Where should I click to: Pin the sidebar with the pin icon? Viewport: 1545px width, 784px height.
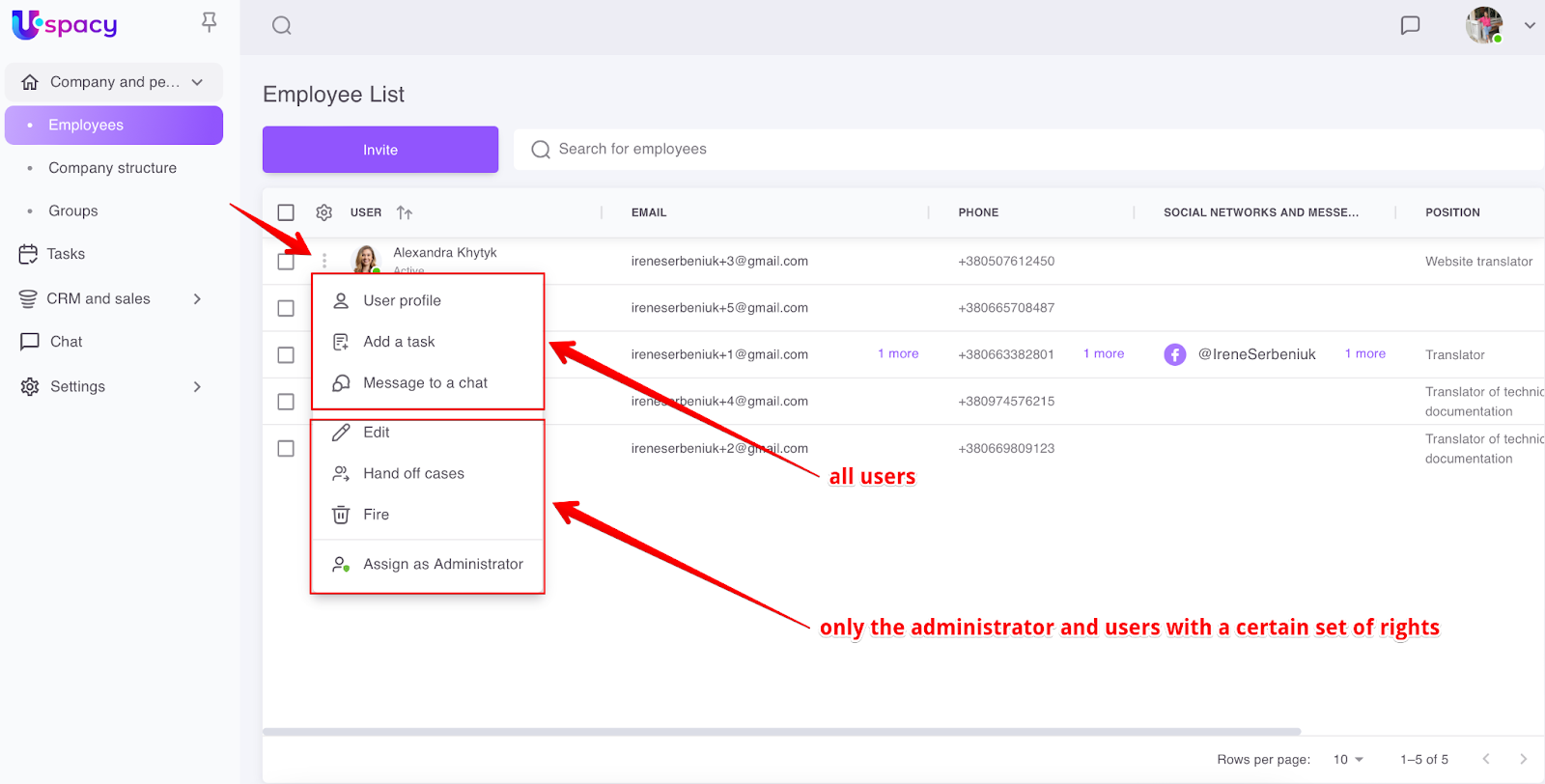point(209,22)
